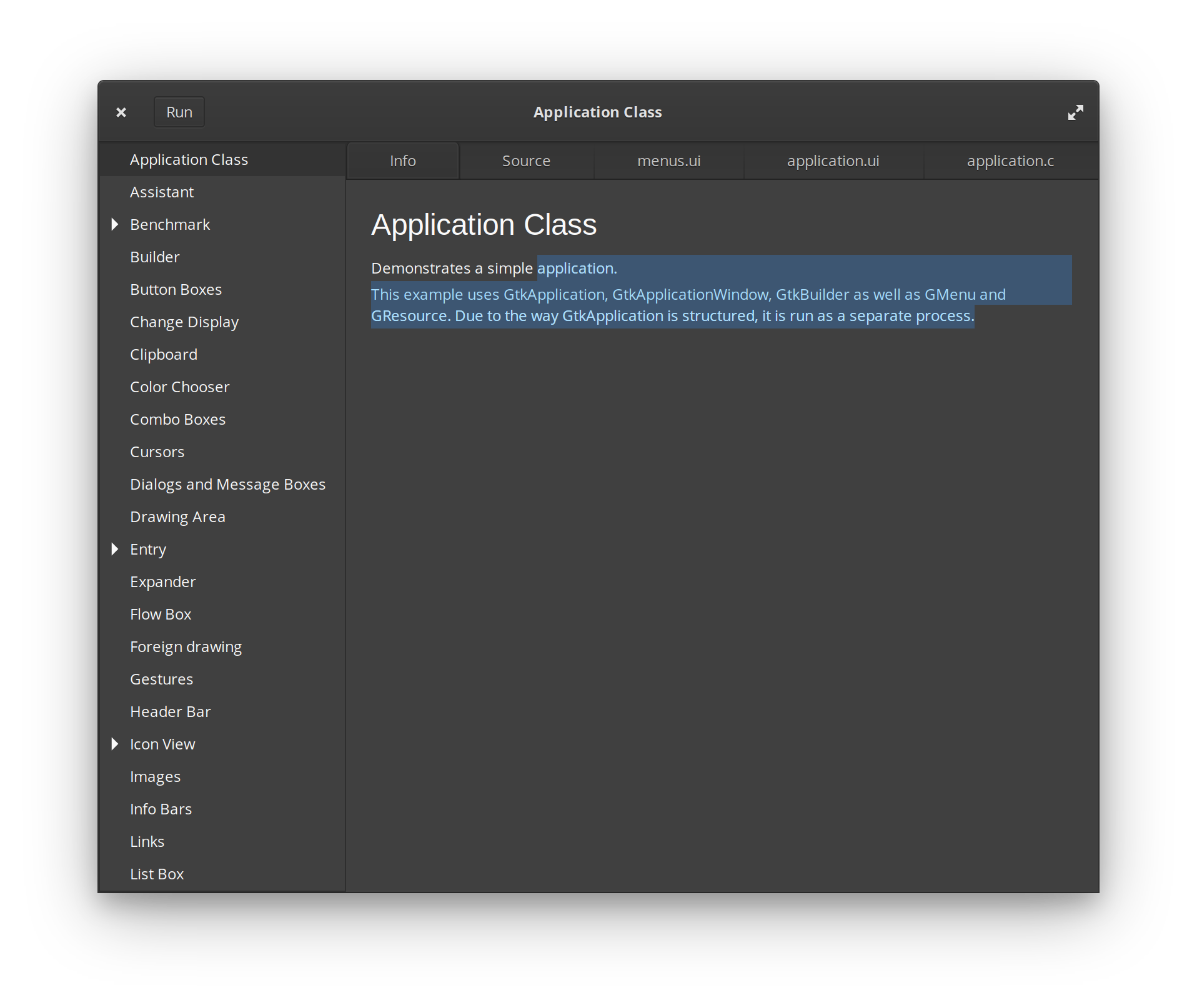The height and width of the screenshot is (1008, 1197).
Task: Click the Application Class entry at sidebar top
Action: point(189,159)
